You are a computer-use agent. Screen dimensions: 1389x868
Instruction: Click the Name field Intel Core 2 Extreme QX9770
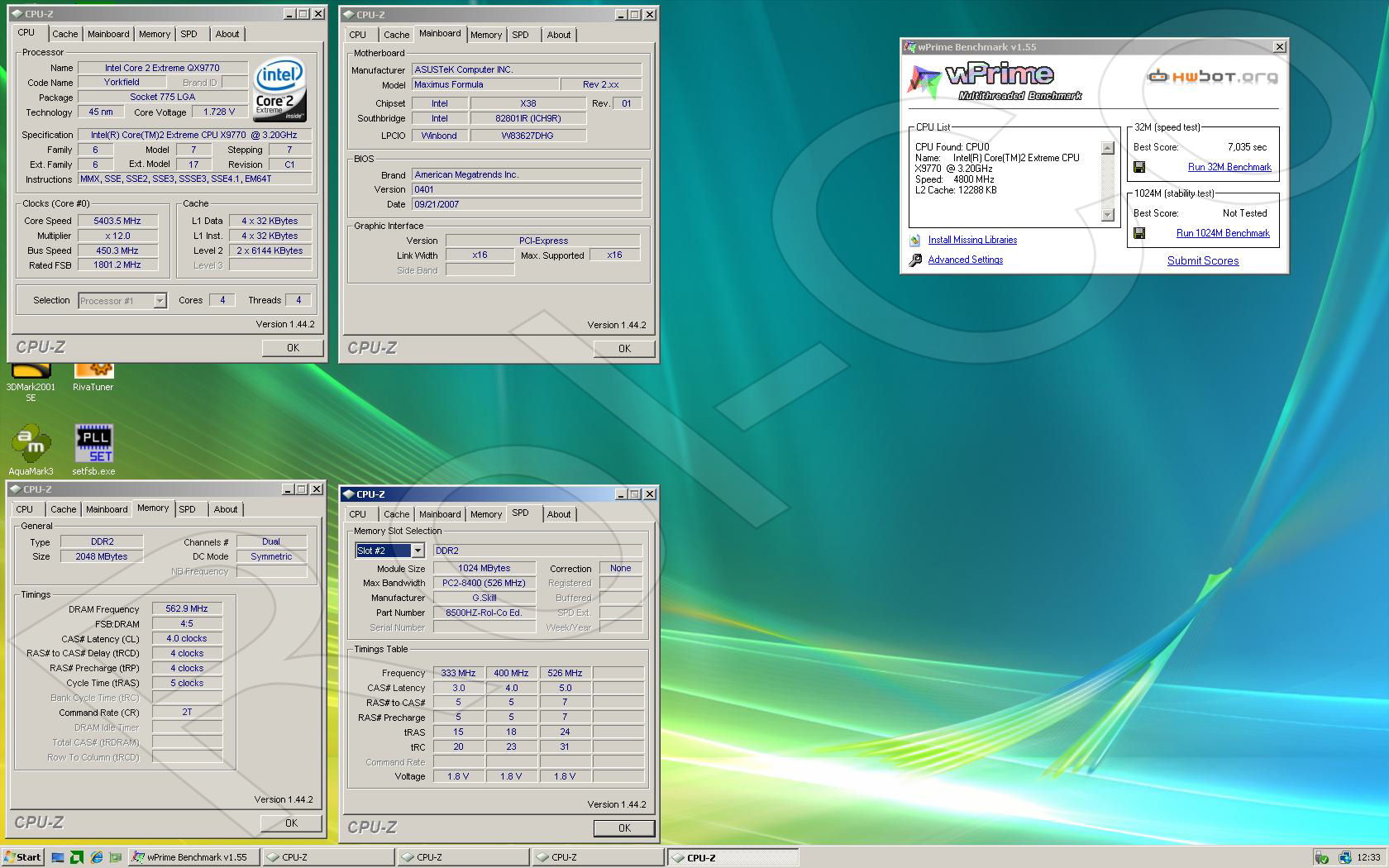tap(162, 68)
